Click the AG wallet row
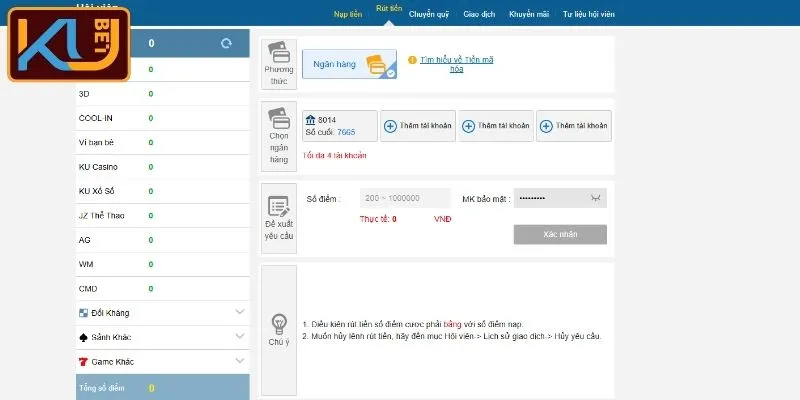The image size is (800, 400). [163, 240]
